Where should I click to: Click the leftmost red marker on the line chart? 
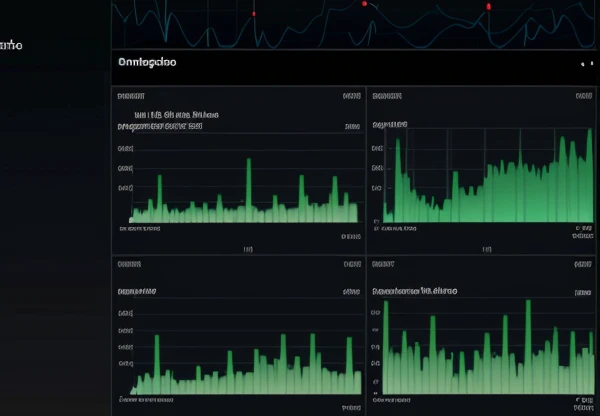point(254,14)
